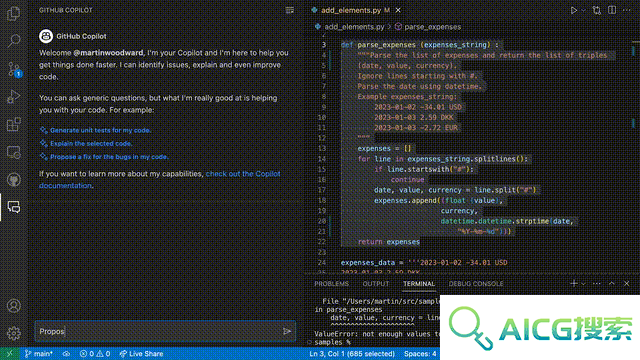Click the 'return expenses' code line
The image size is (640, 360).
pos(389,242)
